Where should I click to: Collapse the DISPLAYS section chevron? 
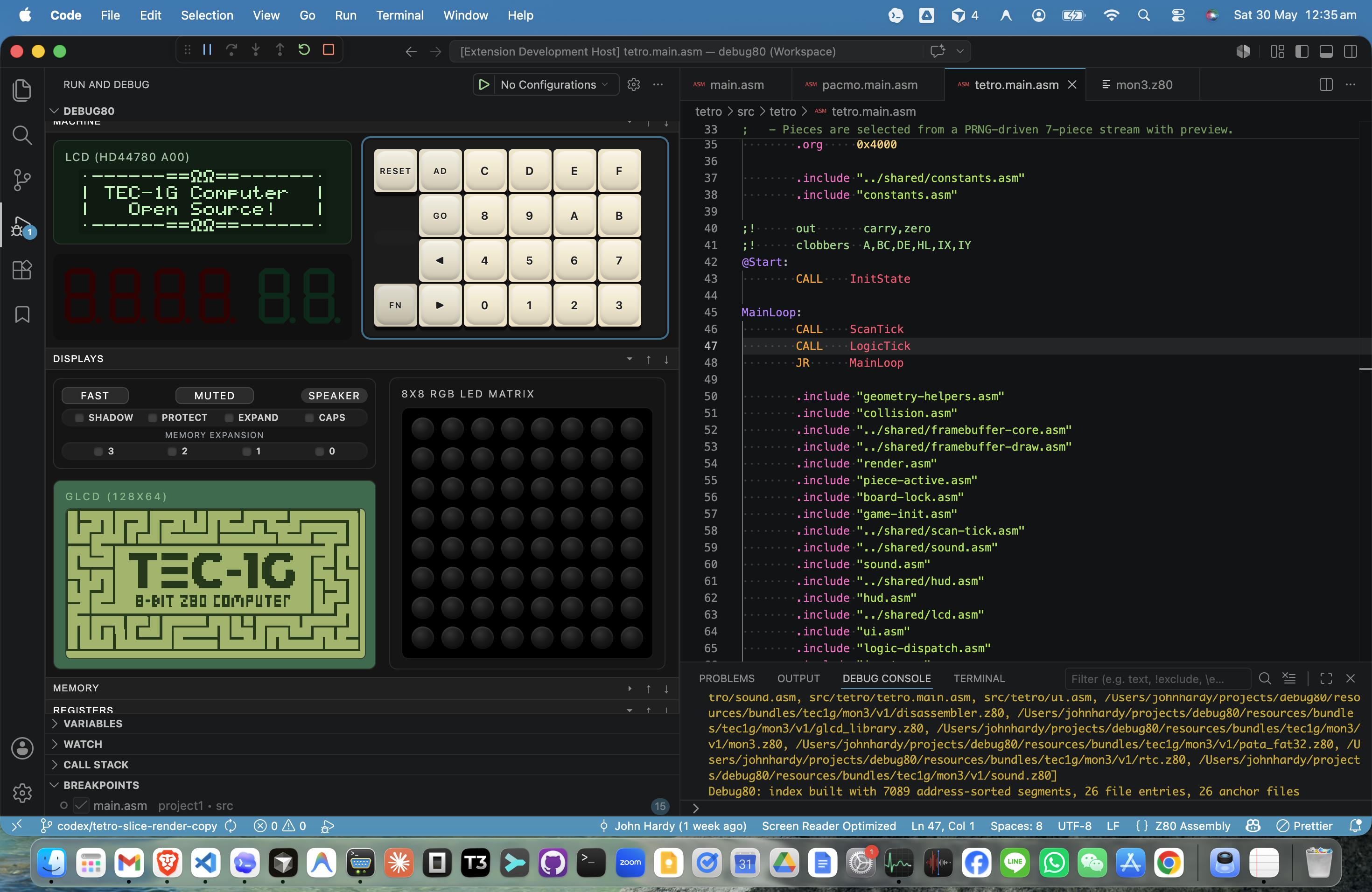pyautogui.click(x=630, y=359)
